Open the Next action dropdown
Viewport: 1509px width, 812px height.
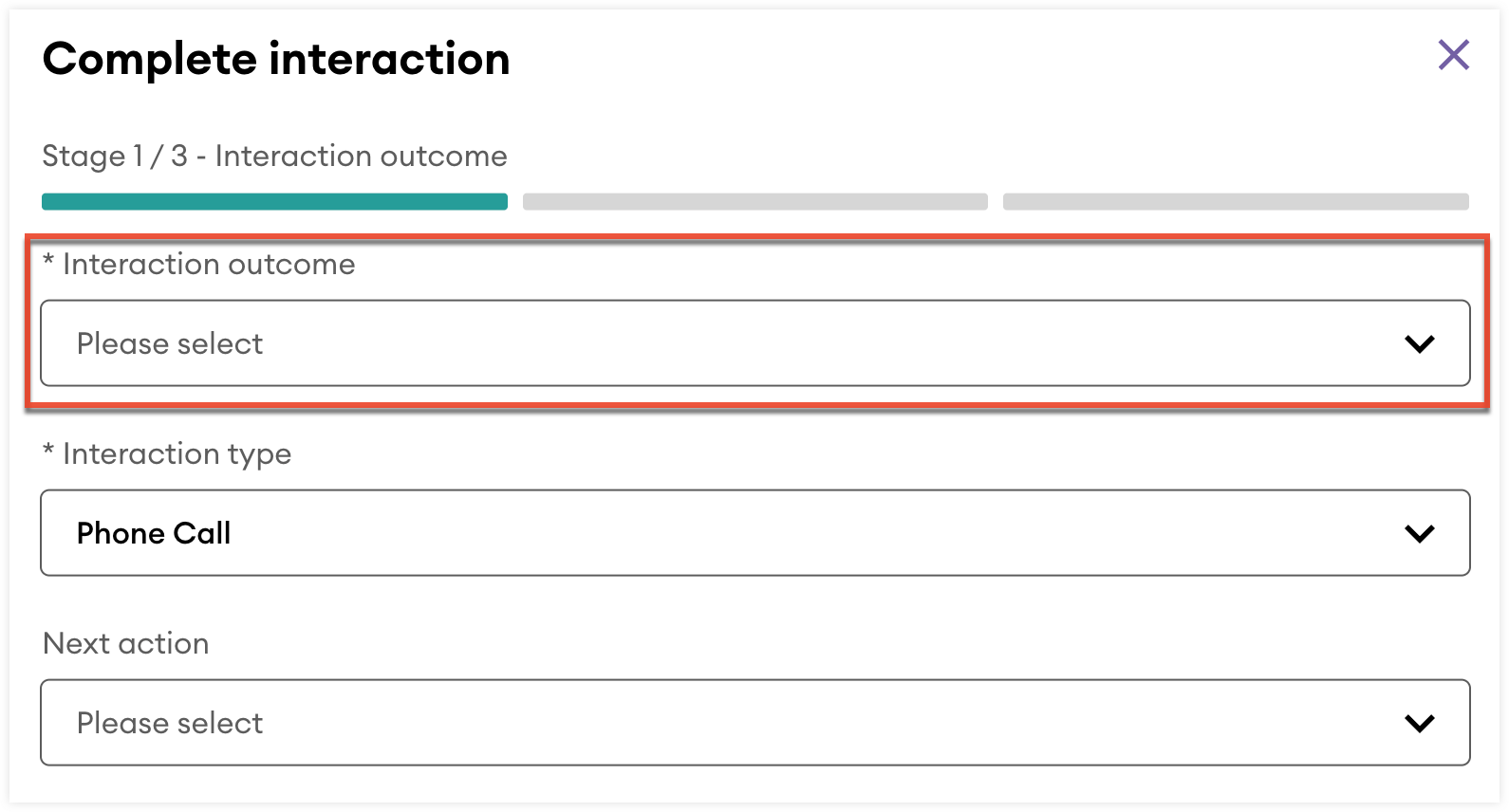coord(754,723)
